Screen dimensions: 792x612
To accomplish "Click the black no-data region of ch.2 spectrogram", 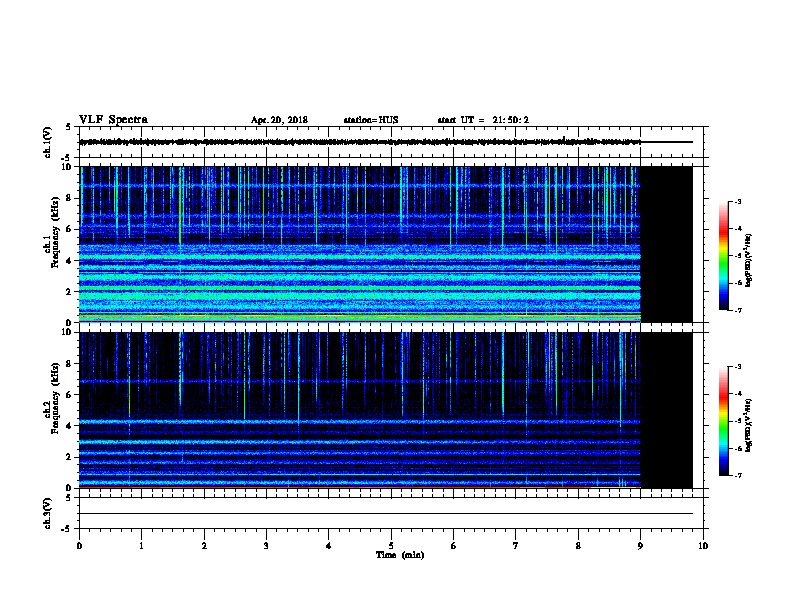I will coord(666,410).
